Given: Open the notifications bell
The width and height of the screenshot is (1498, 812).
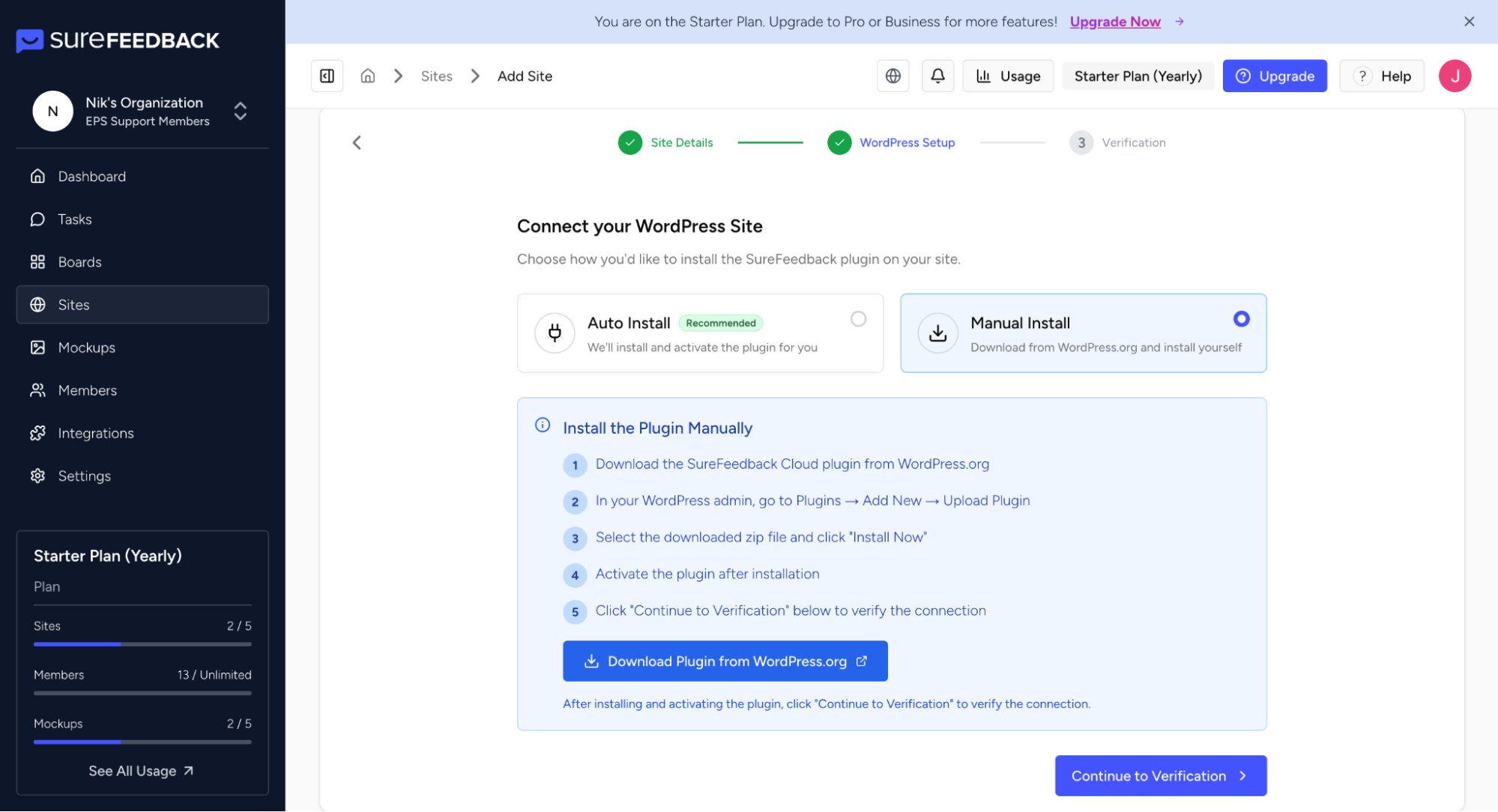Looking at the screenshot, I should (x=937, y=76).
